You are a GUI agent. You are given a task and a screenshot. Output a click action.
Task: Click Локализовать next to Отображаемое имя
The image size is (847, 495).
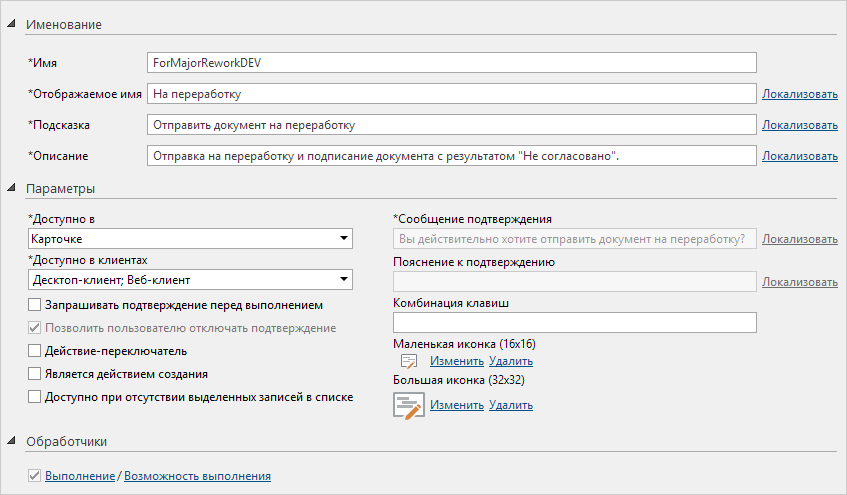[x=799, y=94]
